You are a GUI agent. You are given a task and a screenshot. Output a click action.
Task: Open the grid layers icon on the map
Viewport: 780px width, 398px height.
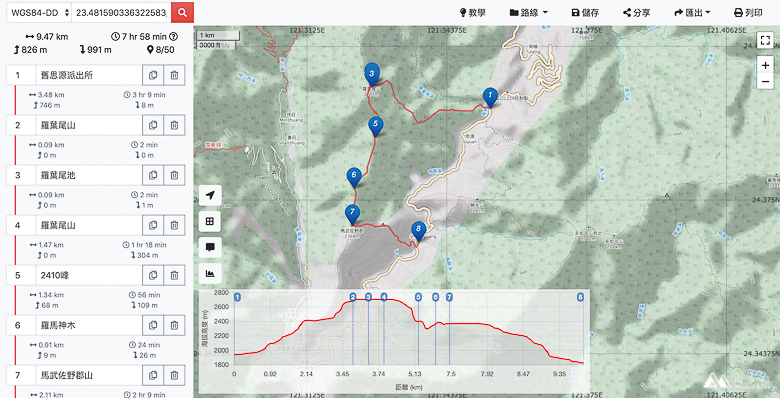tap(210, 221)
